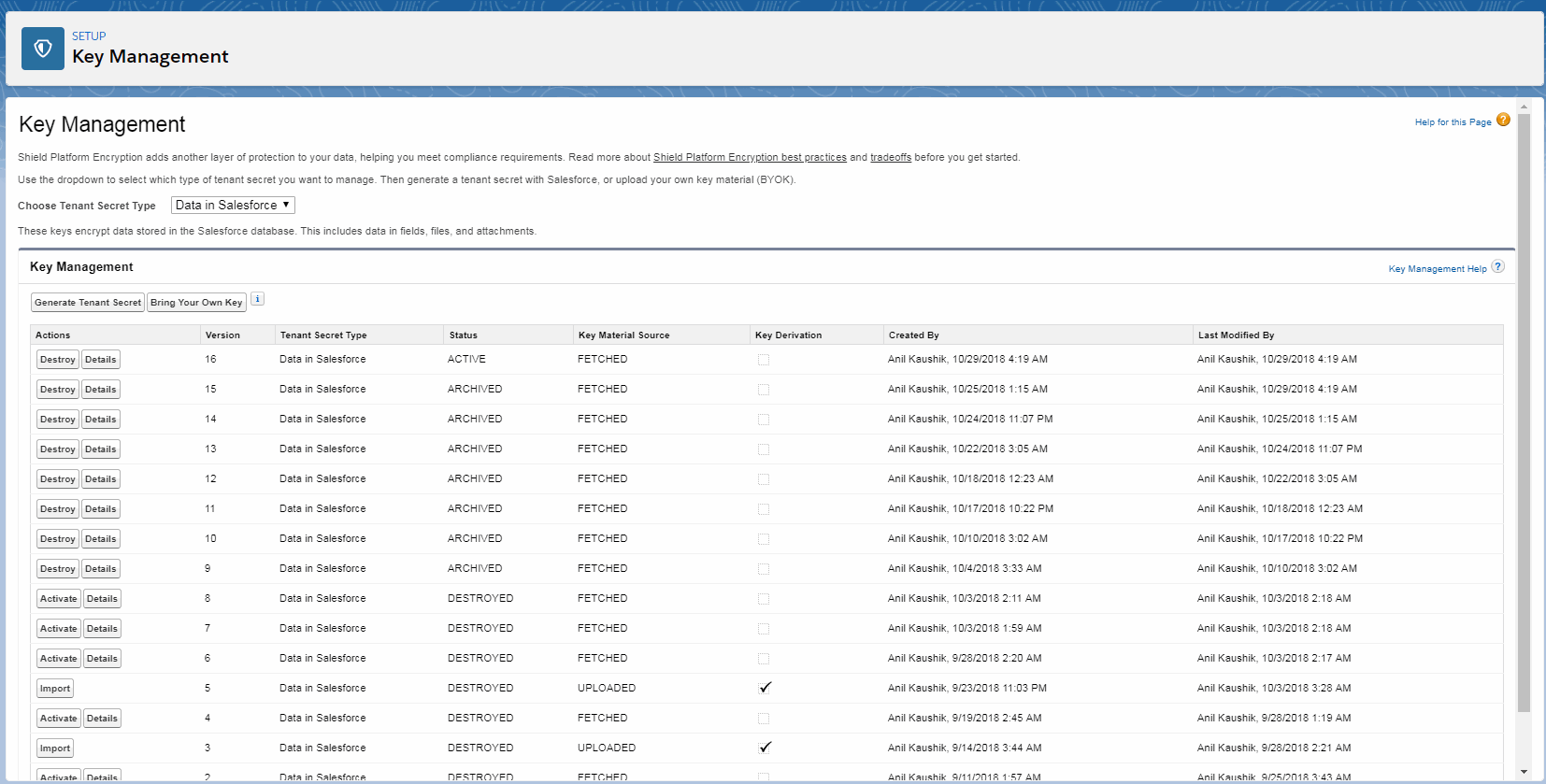Image resolution: width=1546 pixels, height=784 pixels.
Task: Import key material for version 5
Action: tap(55, 689)
